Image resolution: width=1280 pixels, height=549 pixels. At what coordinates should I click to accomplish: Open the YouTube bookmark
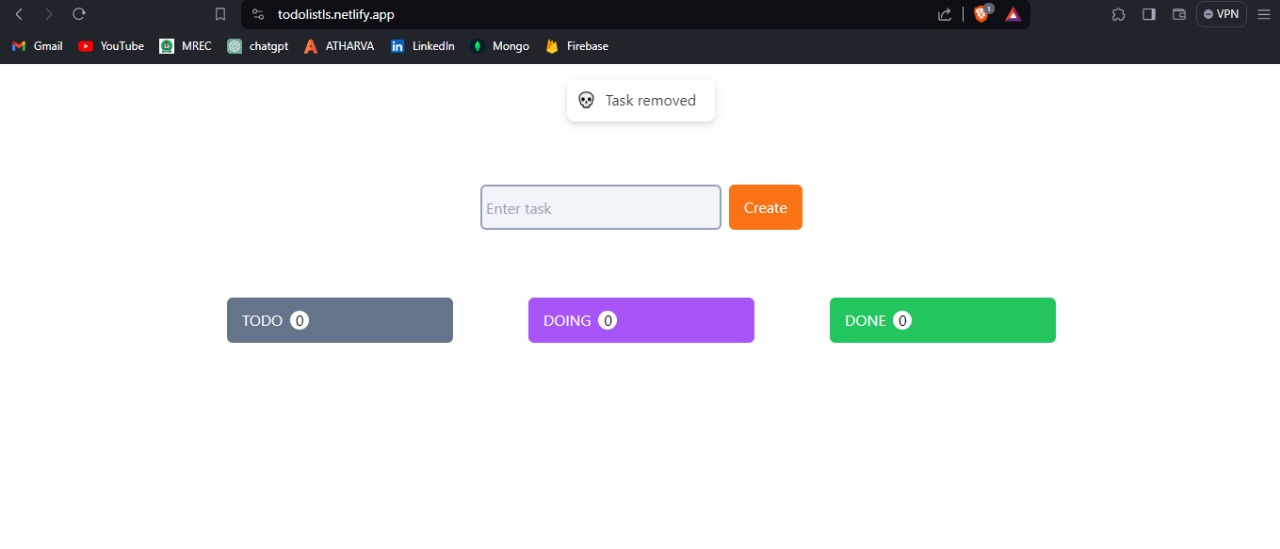tap(111, 46)
